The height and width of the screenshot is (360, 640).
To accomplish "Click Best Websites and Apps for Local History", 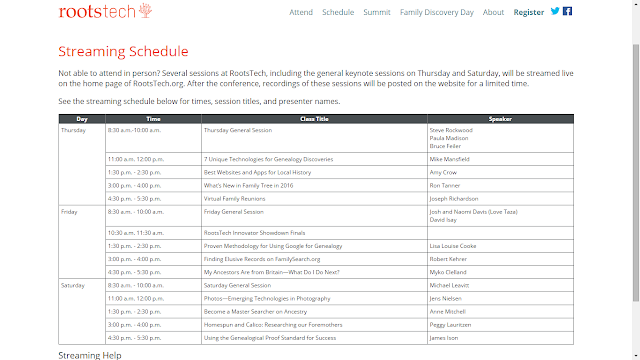I will (x=258, y=172).
